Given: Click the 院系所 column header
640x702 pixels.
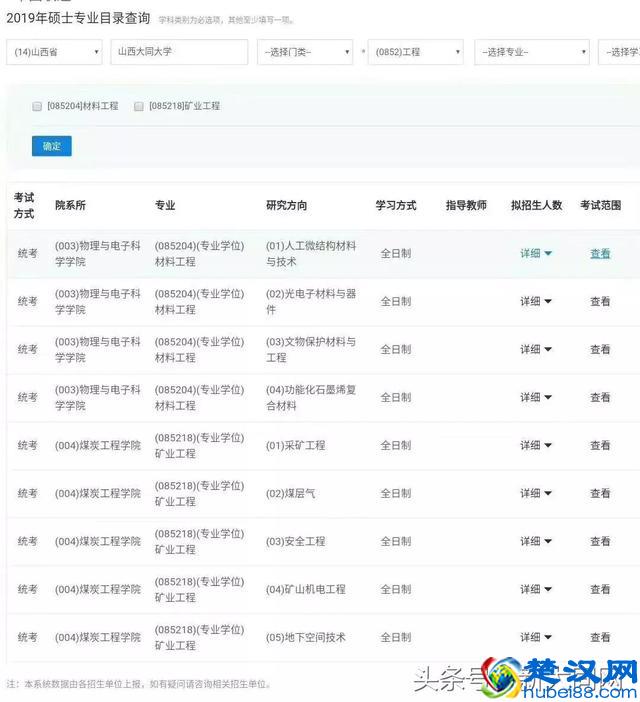Looking at the screenshot, I should pos(70,205).
